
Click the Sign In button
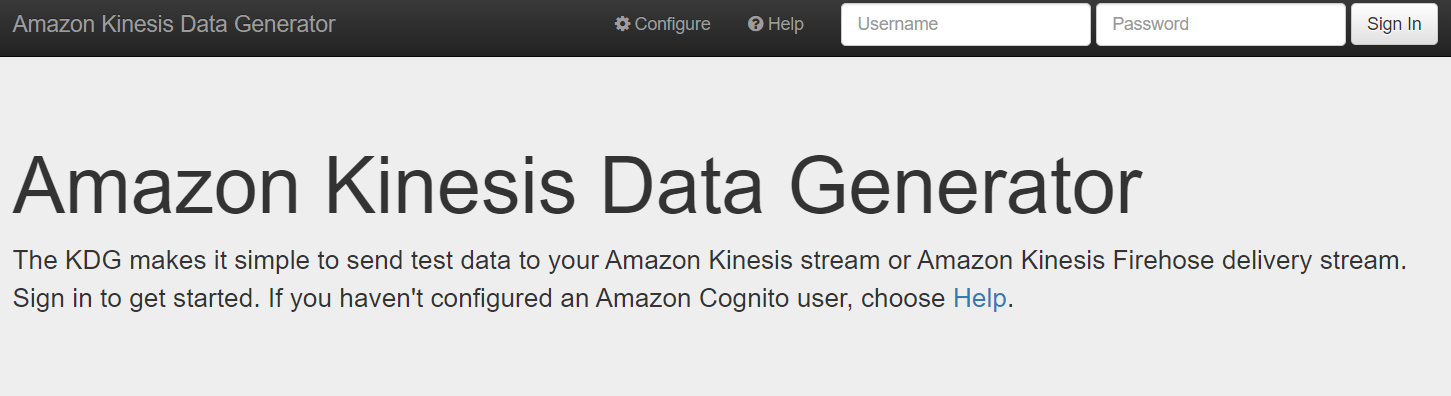click(x=1394, y=24)
